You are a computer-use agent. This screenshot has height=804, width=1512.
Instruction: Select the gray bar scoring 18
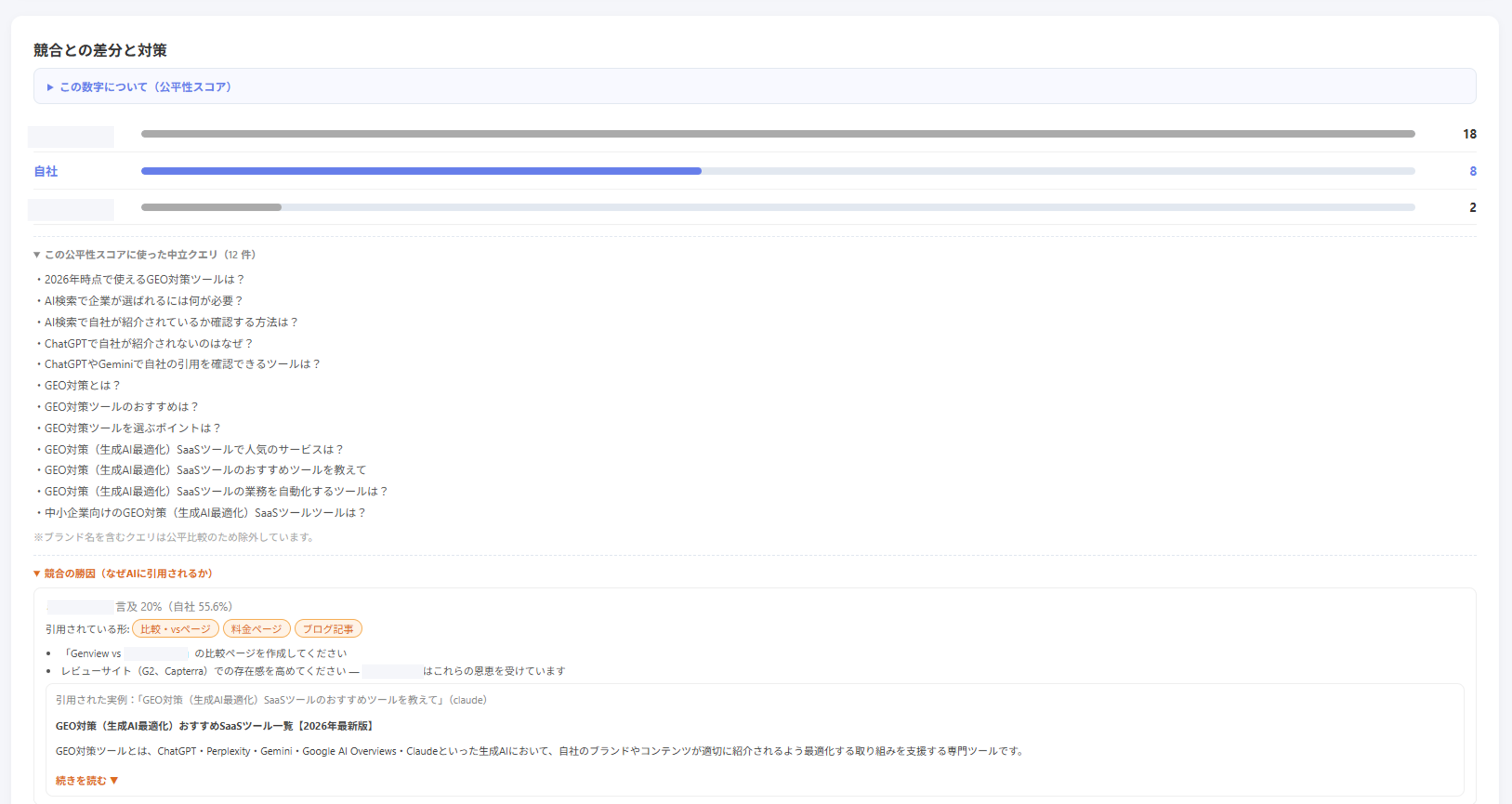click(778, 134)
